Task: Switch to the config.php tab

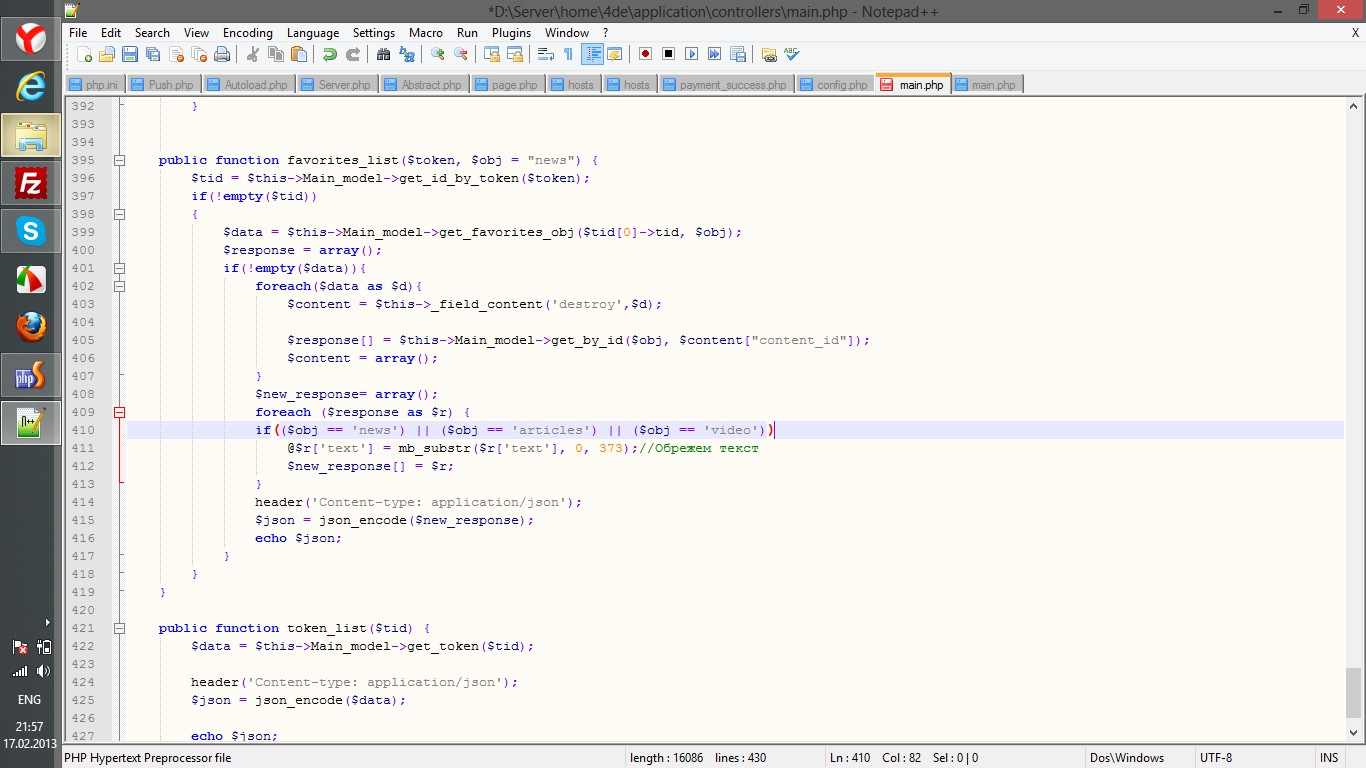Action: tap(835, 85)
